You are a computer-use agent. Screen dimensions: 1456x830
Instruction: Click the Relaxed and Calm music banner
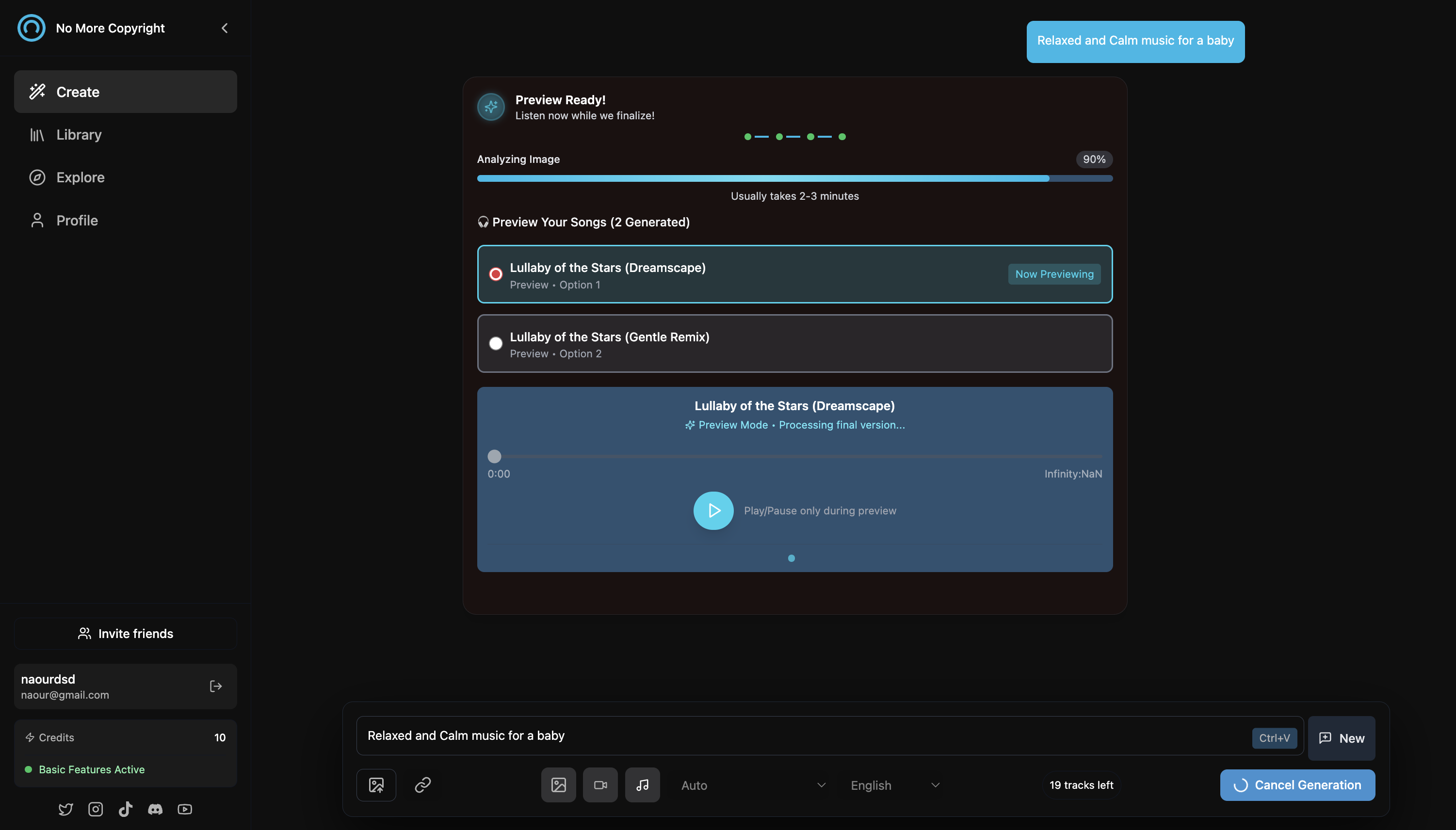click(1134, 41)
